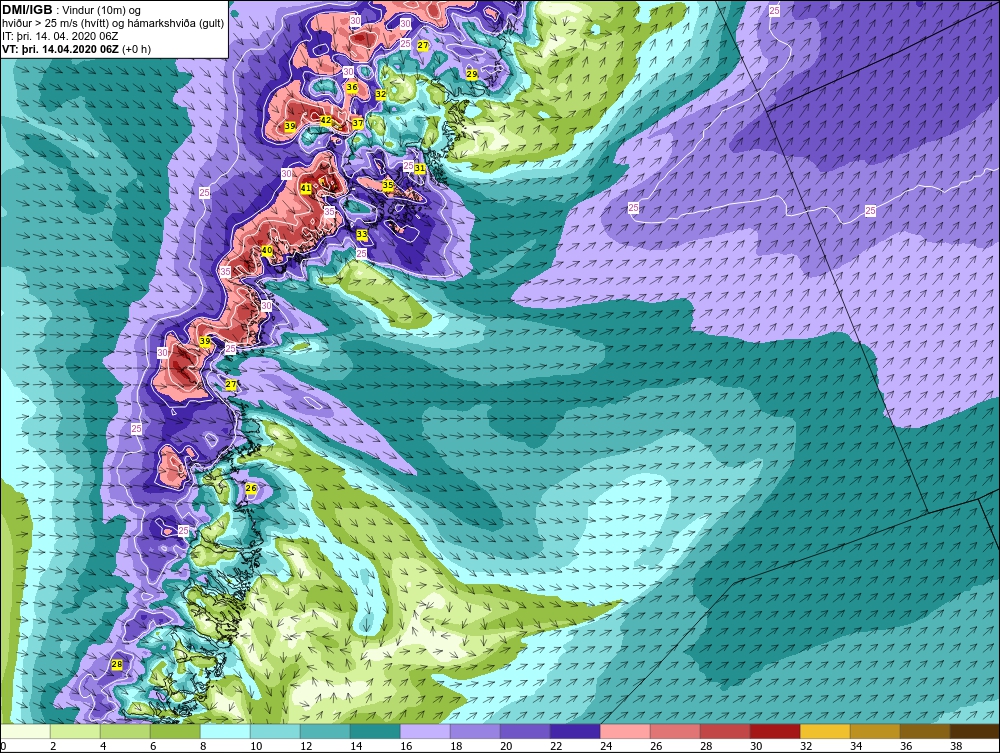The height and width of the screenshot is (753, 1000).
Task: Select the yellow gust label 33
Action: (x=362, y=235)
